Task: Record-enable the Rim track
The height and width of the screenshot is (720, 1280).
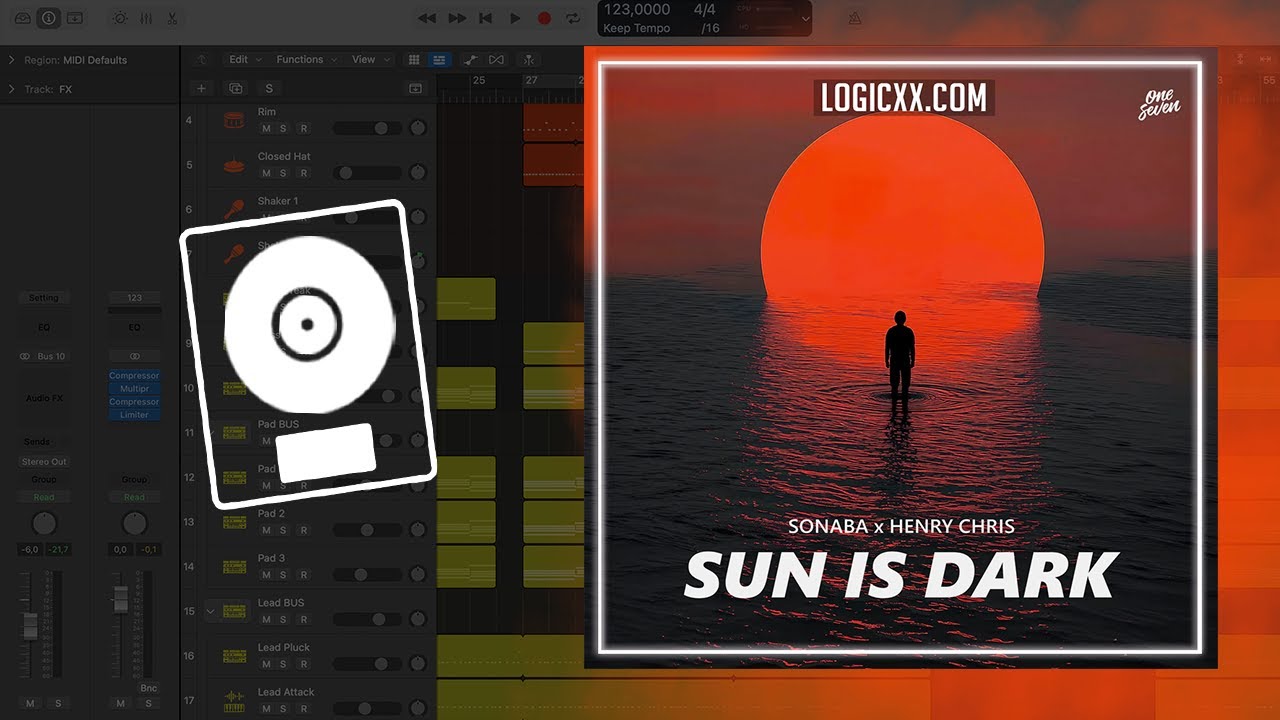Action: (x=303, y=129)
